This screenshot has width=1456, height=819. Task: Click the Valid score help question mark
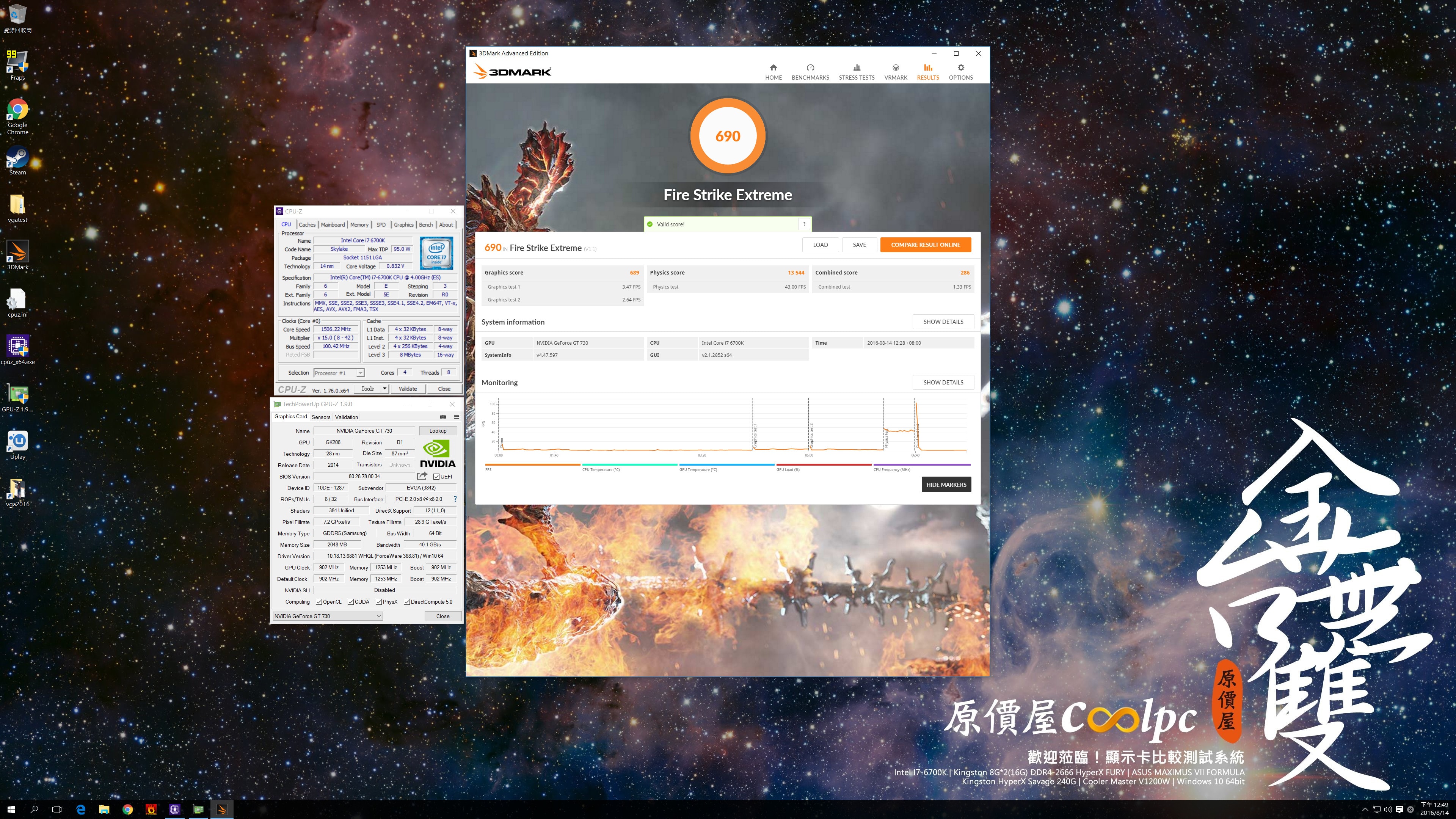pos(804,224)
